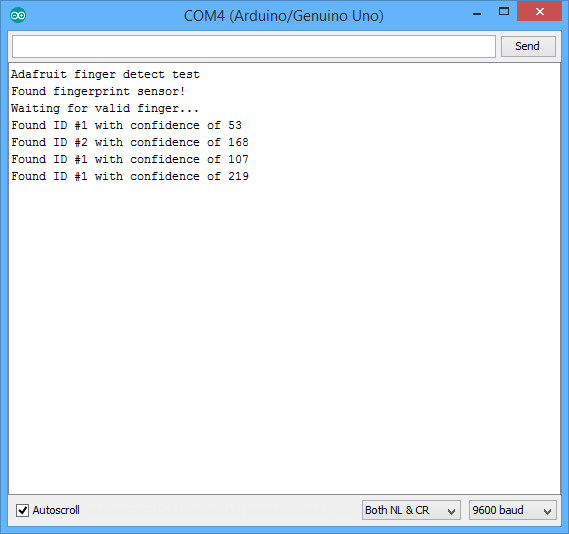Image resolution: width=569 pixels, height=534 pixels.
Task: Click the COM4 (Arduino/Genuino Uno) title bar
Action: coord(283,16)
